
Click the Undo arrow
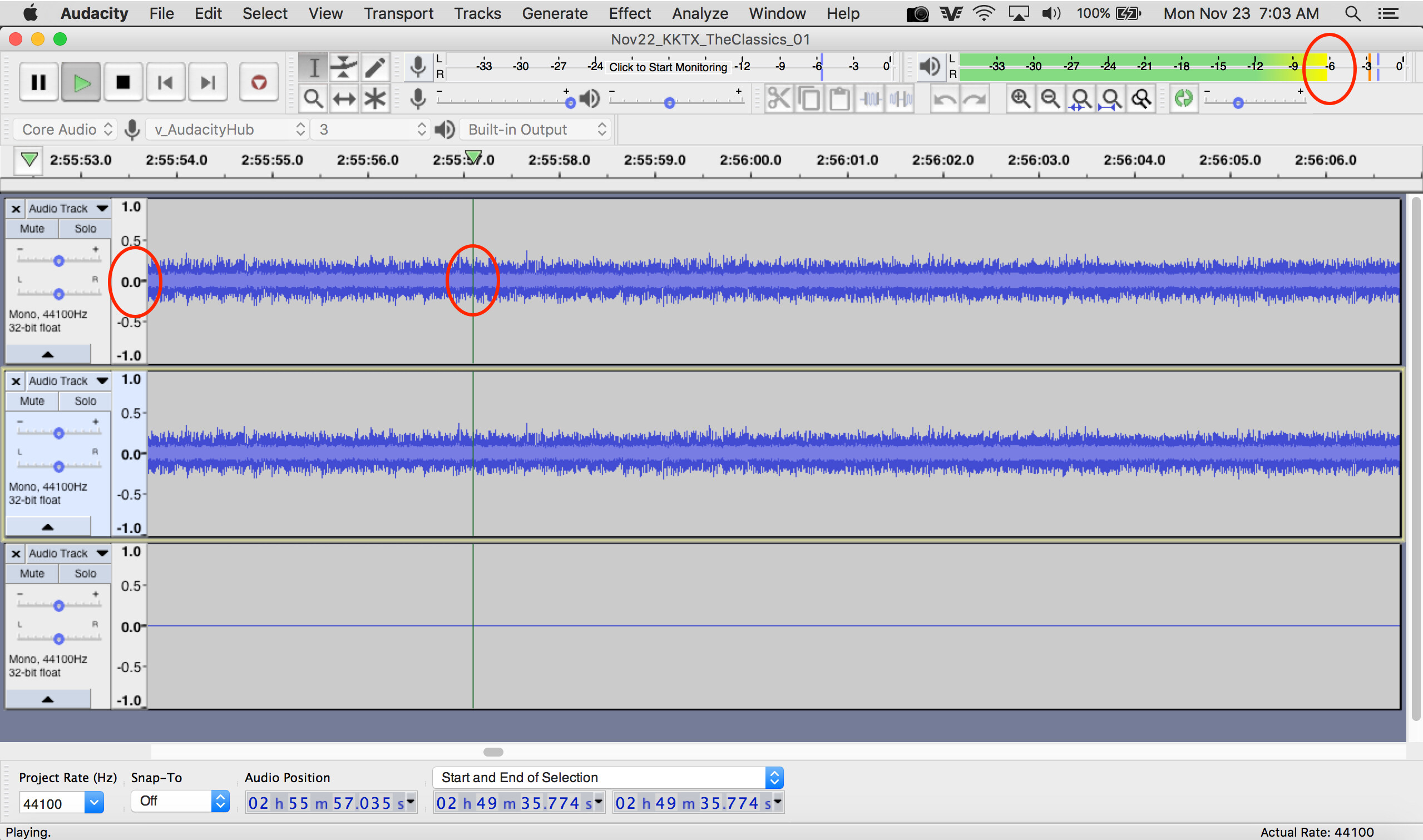click(945, 99)
